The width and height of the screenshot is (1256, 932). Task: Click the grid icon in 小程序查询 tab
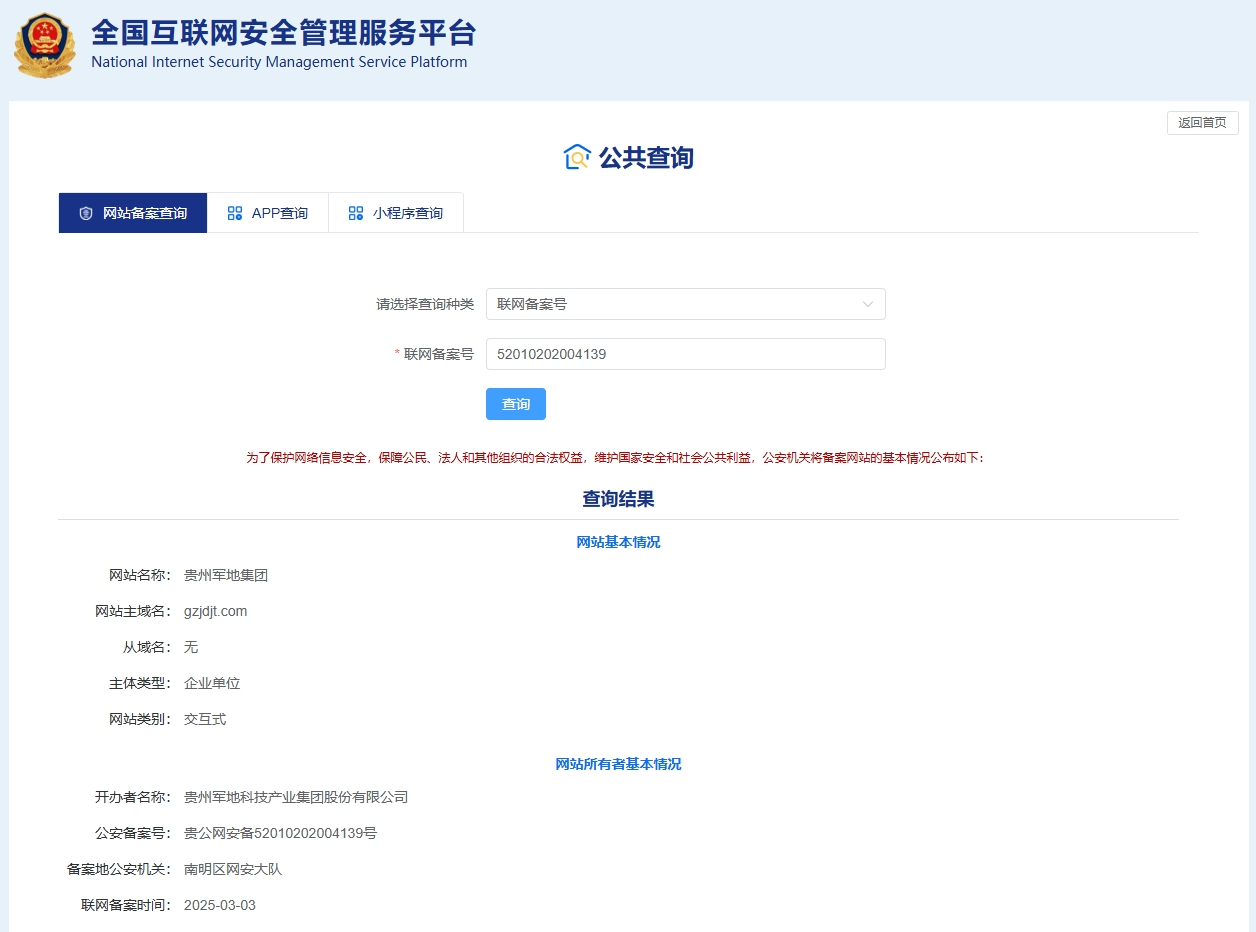356,213
